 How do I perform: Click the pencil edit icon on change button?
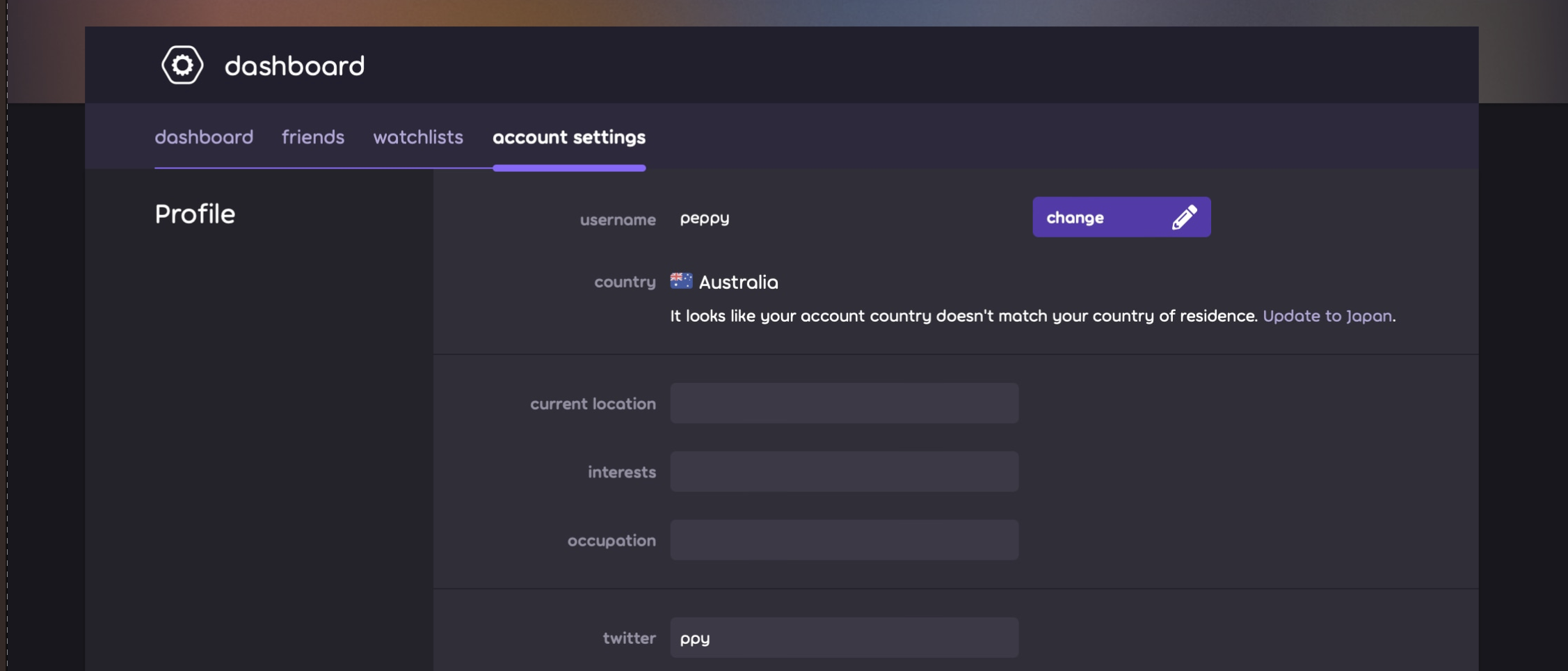1185,216
